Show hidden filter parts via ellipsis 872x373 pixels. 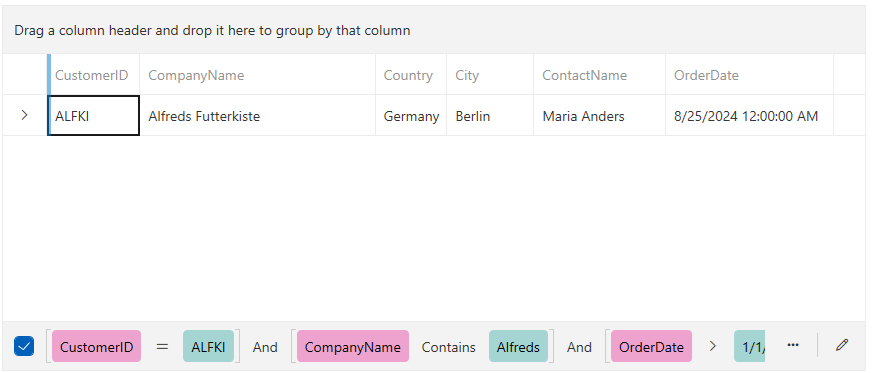[793, 345]
